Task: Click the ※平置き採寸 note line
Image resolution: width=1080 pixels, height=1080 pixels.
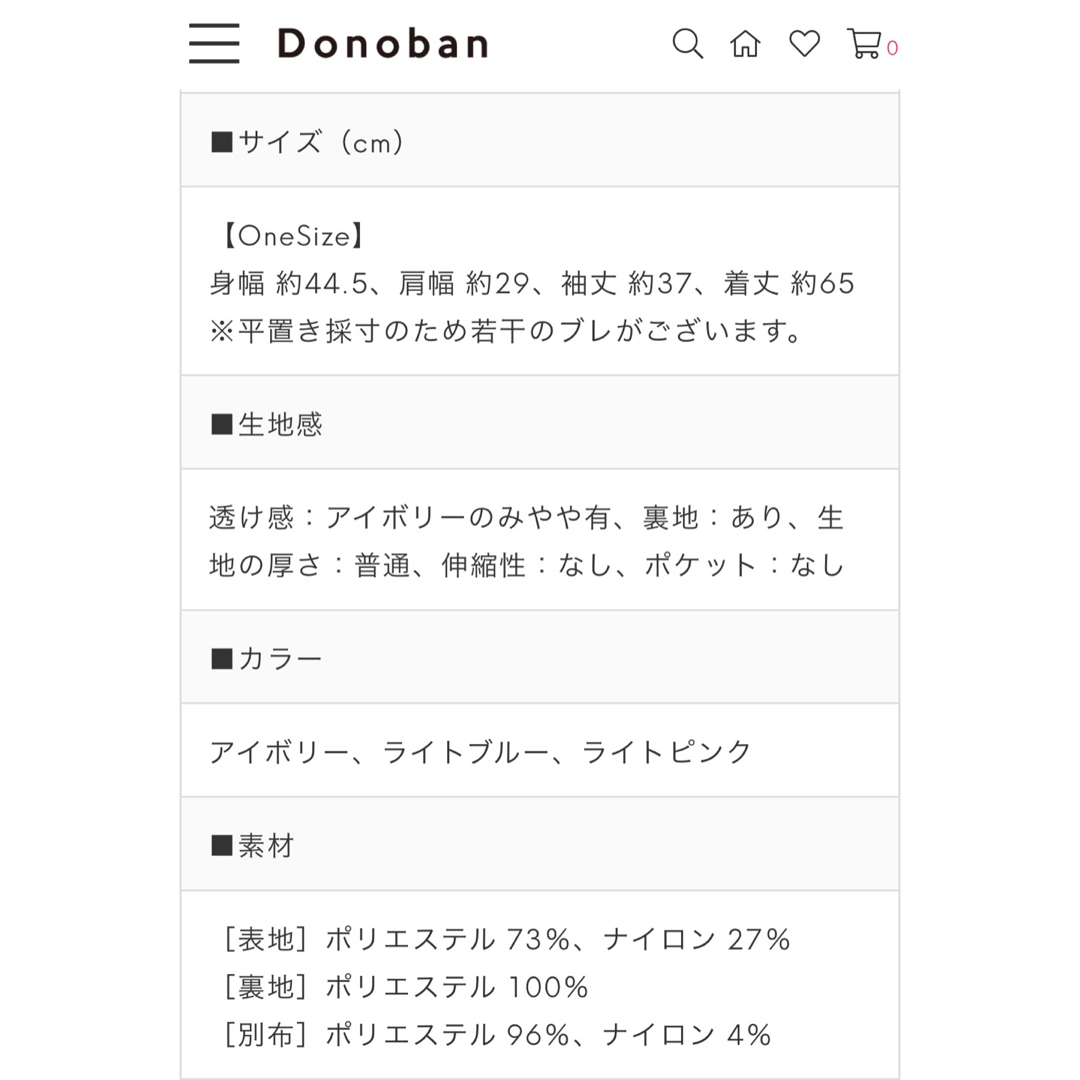Action: pyautogui.click(x=506, y=331)
